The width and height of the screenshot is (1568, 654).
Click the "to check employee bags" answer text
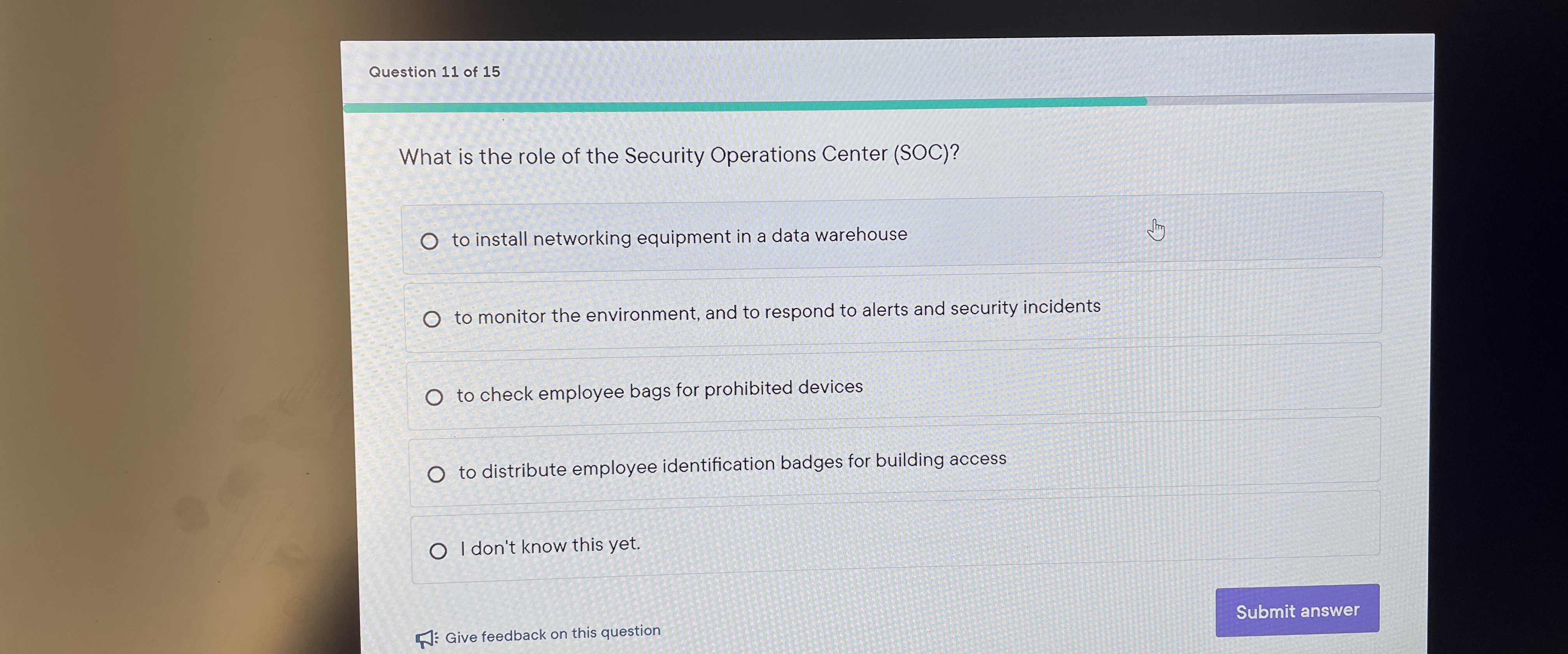[659, 391]
